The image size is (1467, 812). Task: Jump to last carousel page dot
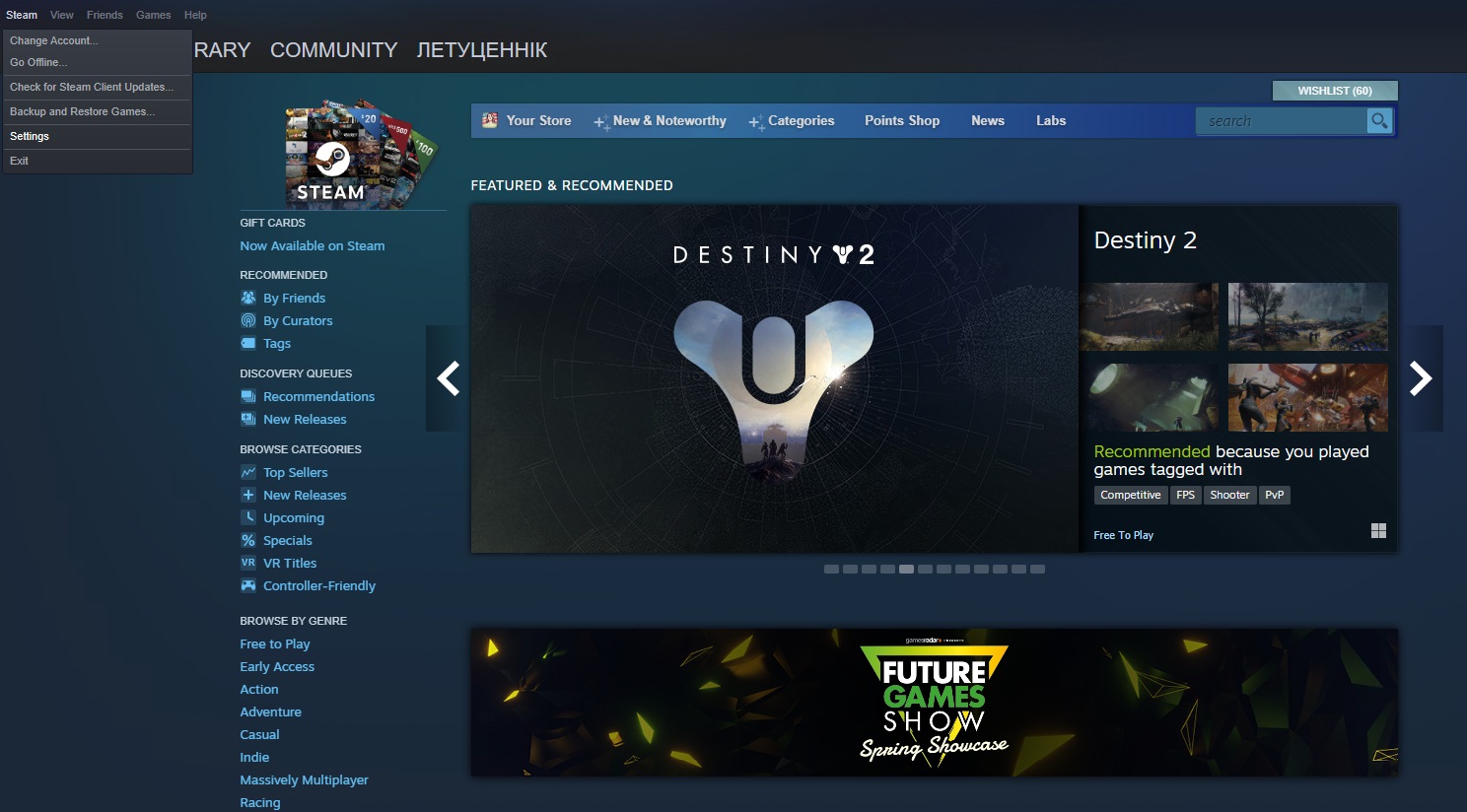pos(1037,570)
